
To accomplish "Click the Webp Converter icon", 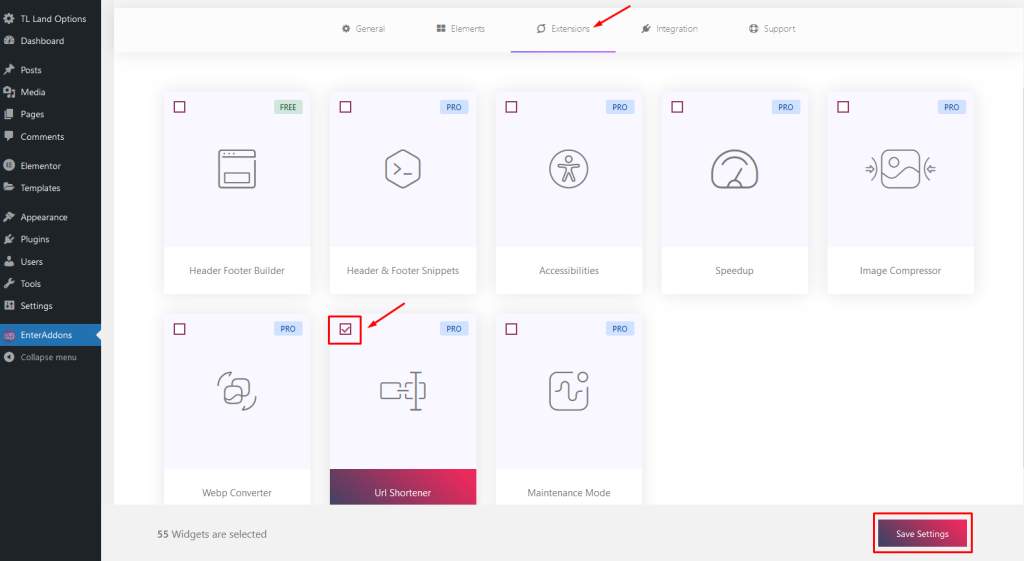I will click(x=236, y=391).
